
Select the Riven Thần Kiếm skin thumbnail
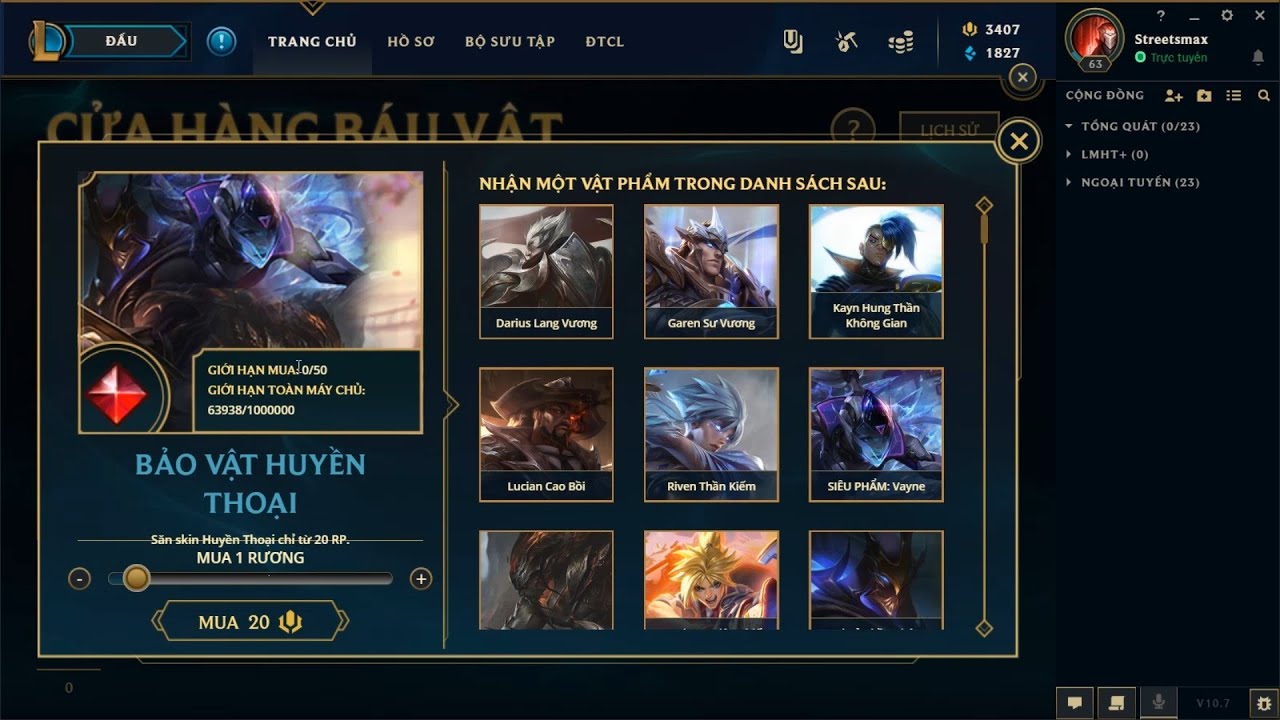(x=711, y=434)
